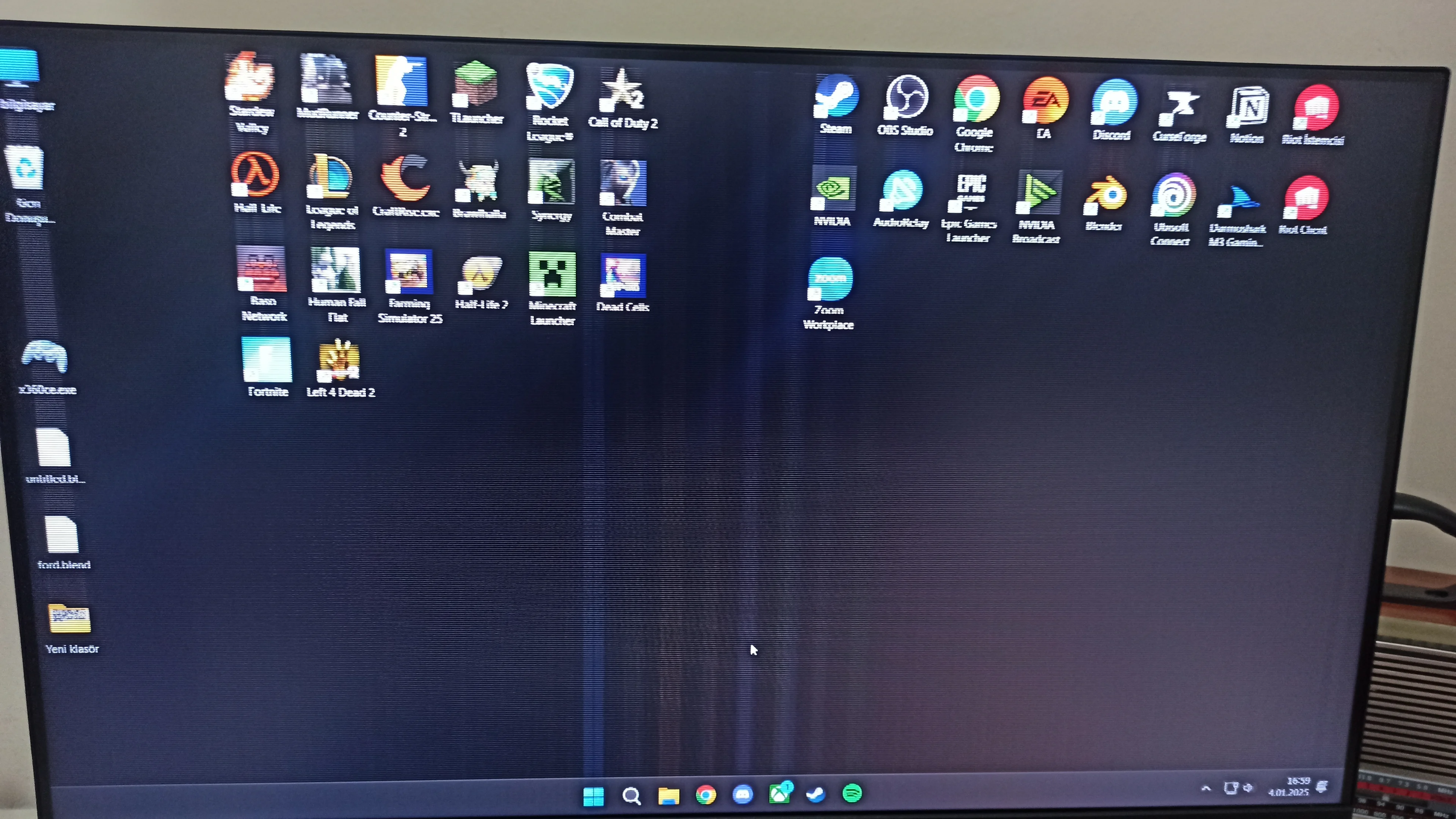The width and height of the screenshot is (1456, 819).
Task: Launch the Combat Master shortcut
Action: pyautogui.click(x=623, y=183)
